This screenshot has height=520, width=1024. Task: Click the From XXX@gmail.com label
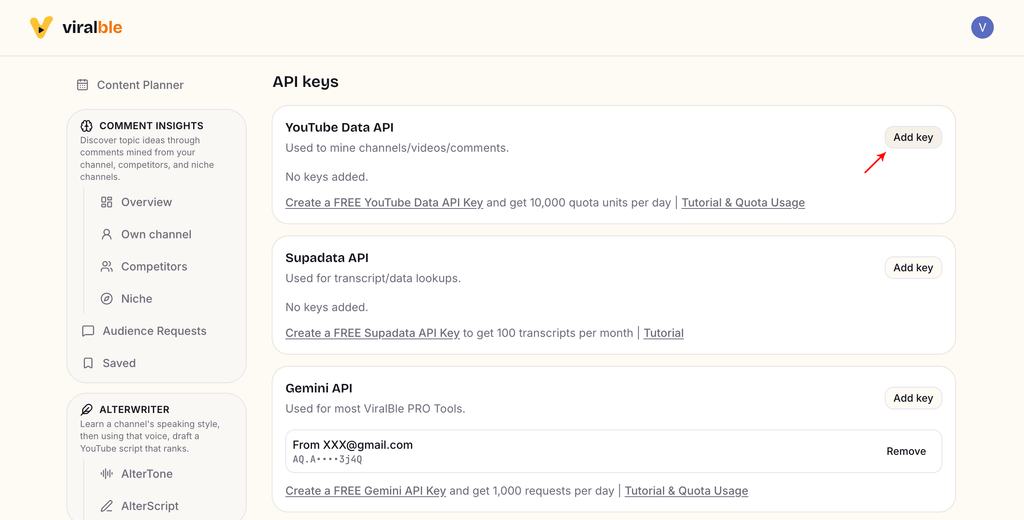pos(353,445)
